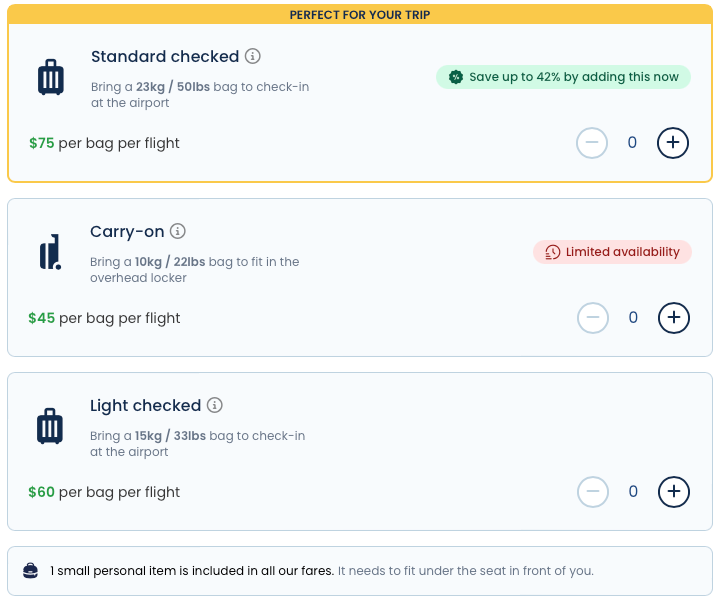This screenshot has height=605, width=728.
Task: Click the Light checked suitcase icon
Action: pyautogui.click(x=50, y=427)
